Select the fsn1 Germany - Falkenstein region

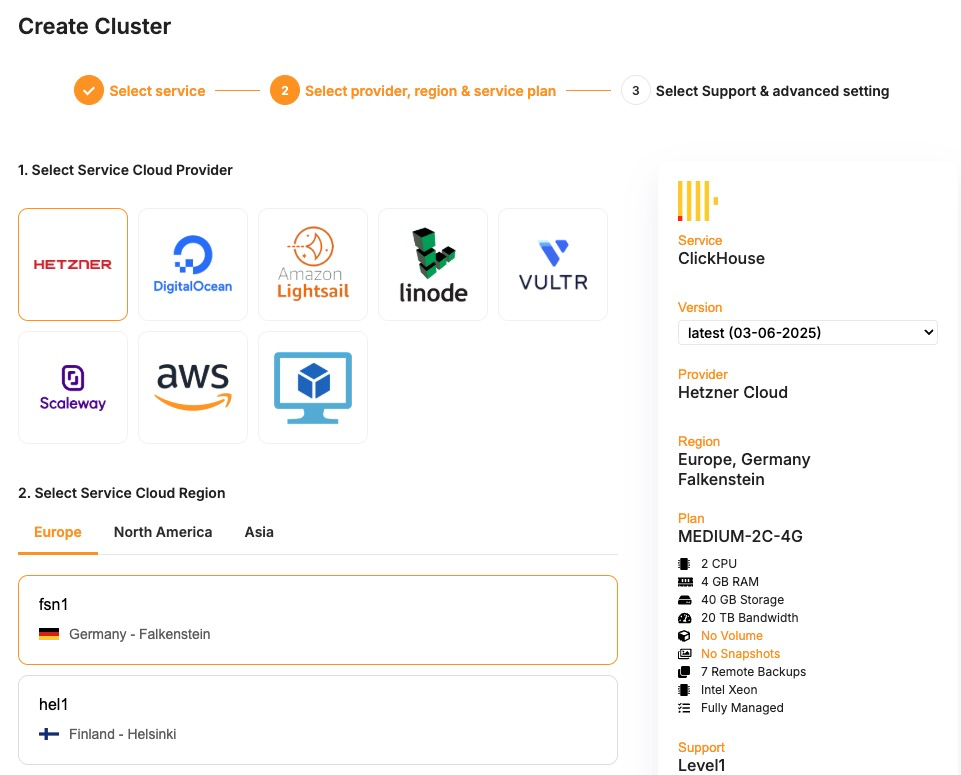(x=318, y=620)
